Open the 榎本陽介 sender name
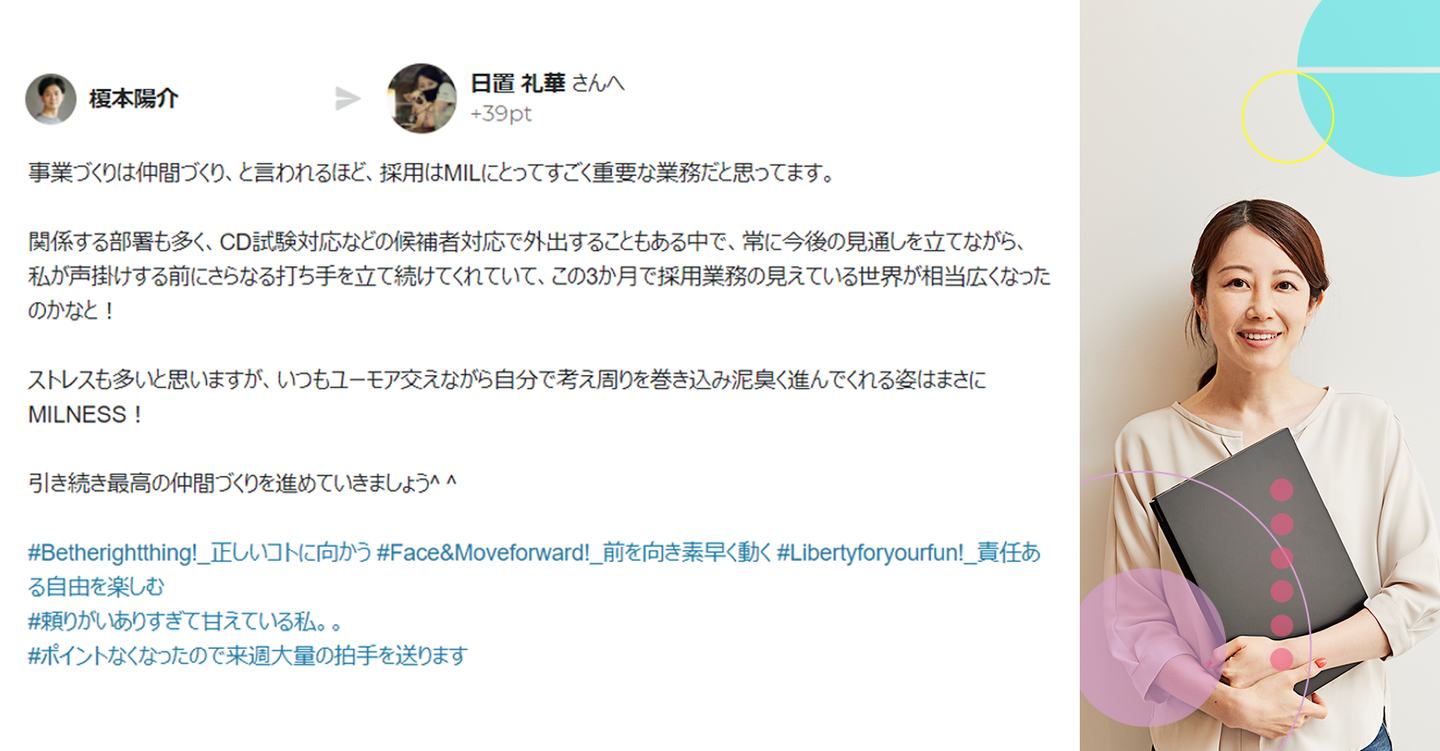The width and height of the screenshot is (1440, 751). (x=133, y=99)
